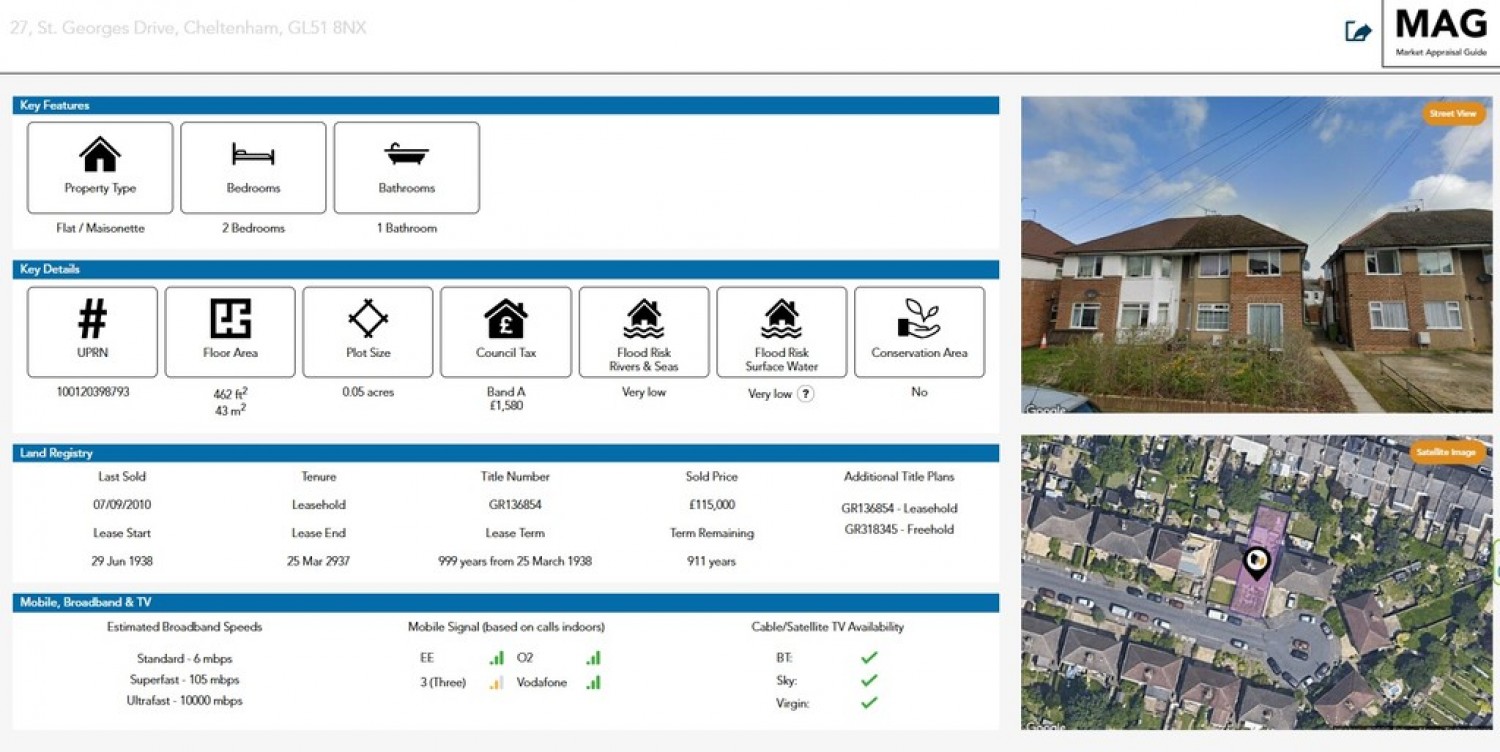This screenshot has height=752, width=1500.
Task: Select the Bedrooms bed icon tile
Action: tap(253, 168)
